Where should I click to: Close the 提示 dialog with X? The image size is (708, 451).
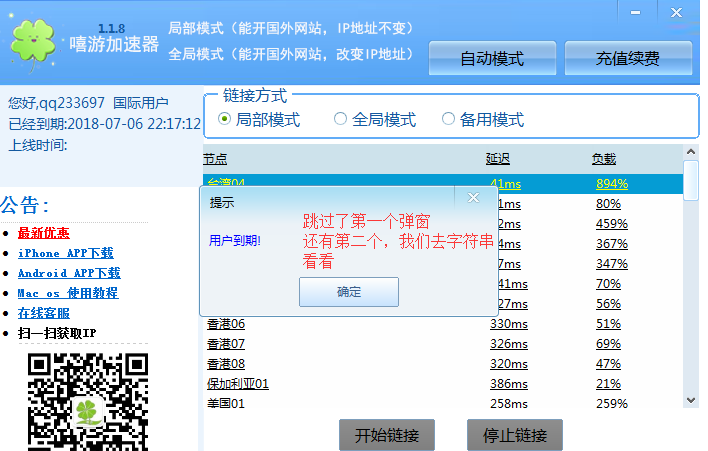pos(474,198)
